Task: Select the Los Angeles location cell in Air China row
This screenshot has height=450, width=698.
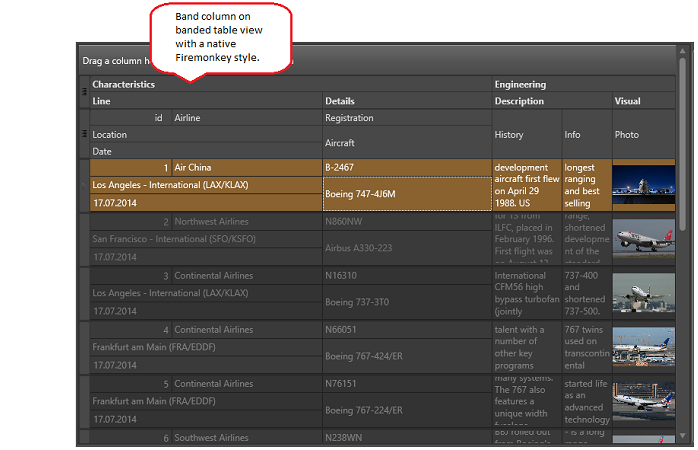Action: coord(206,185)
